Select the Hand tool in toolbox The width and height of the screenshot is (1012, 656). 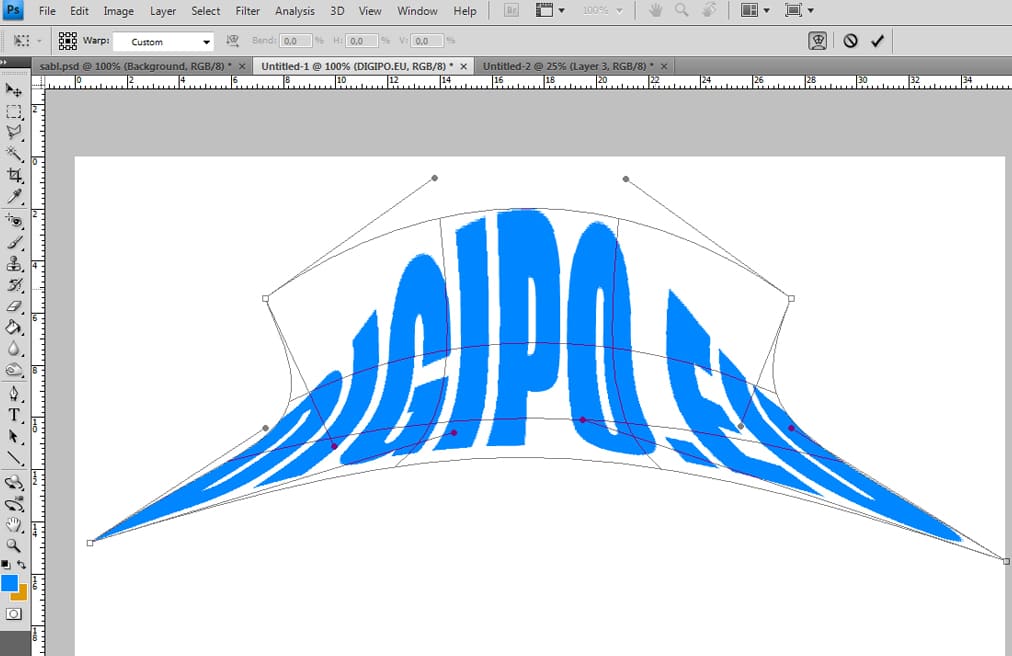point(14,524)
